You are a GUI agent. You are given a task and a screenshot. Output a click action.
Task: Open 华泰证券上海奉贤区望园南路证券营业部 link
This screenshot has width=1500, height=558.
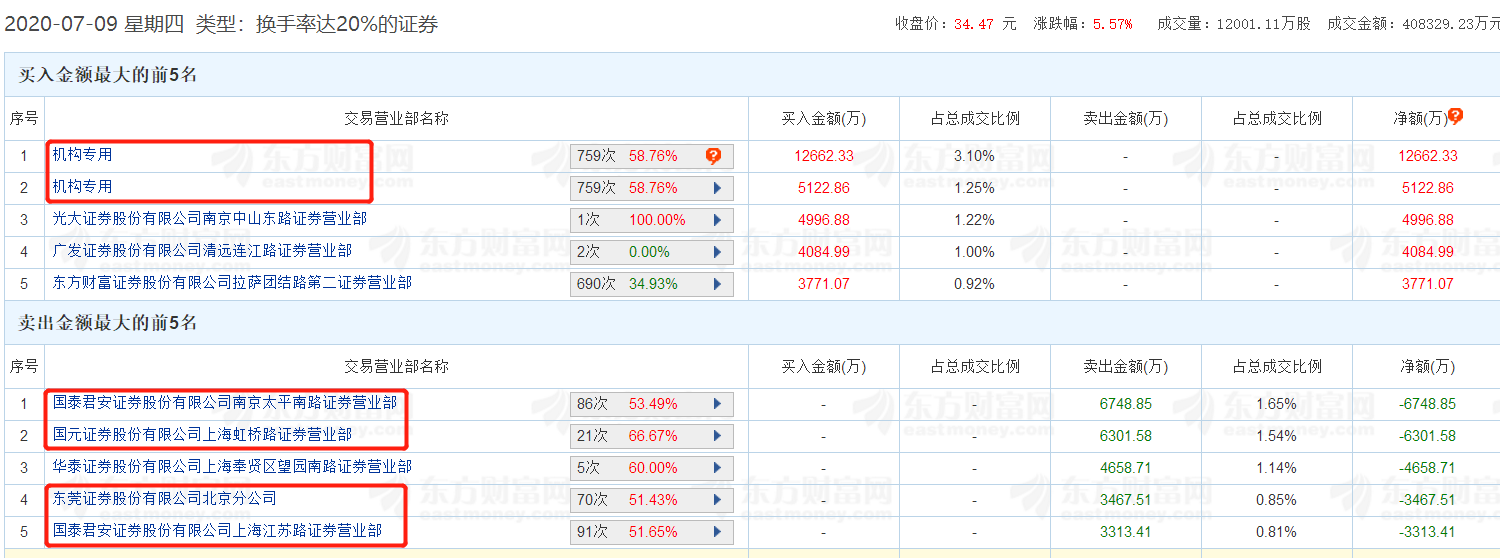(232, 467)
